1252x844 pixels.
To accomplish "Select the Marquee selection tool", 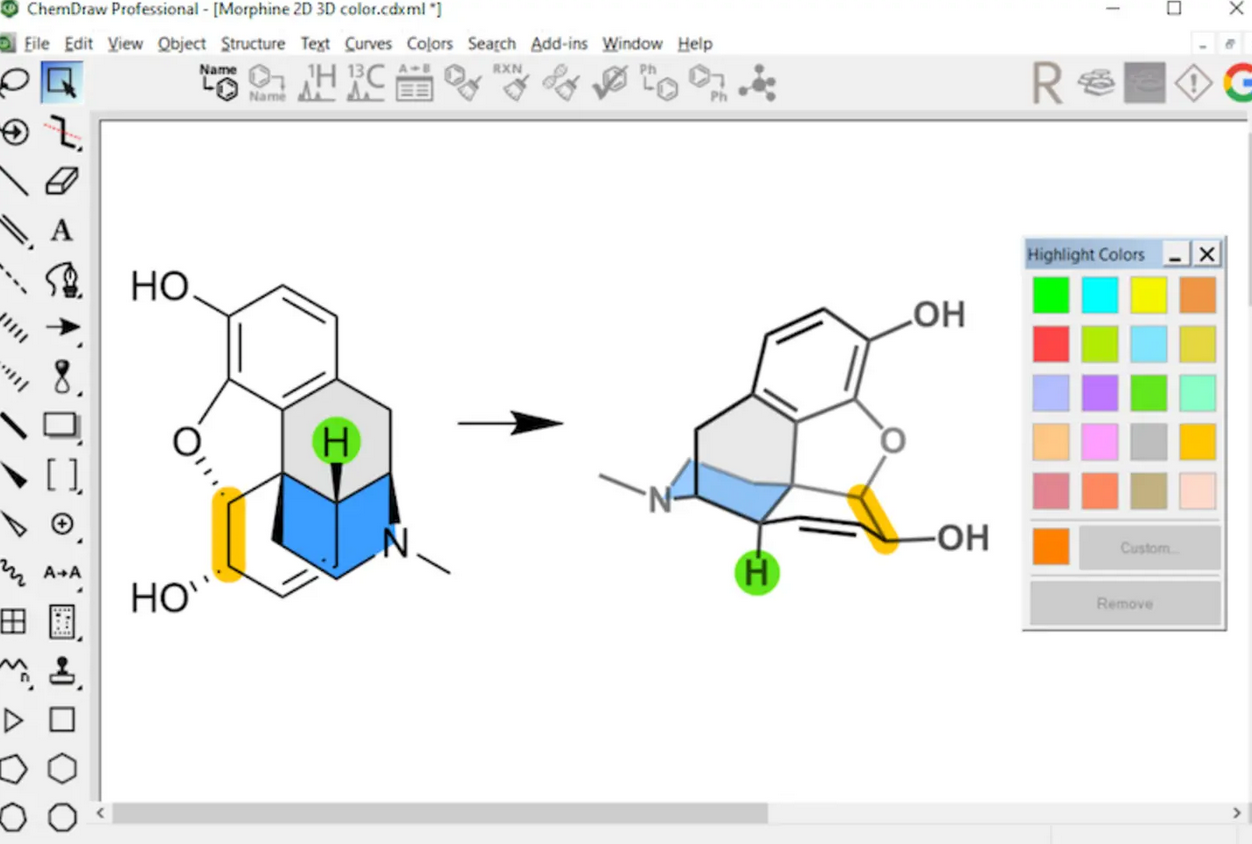I will [62, 83].
